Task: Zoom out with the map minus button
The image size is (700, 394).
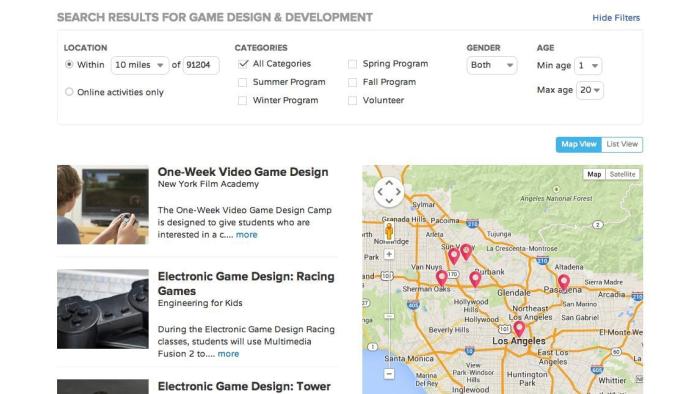Action: tap(389, 374)
